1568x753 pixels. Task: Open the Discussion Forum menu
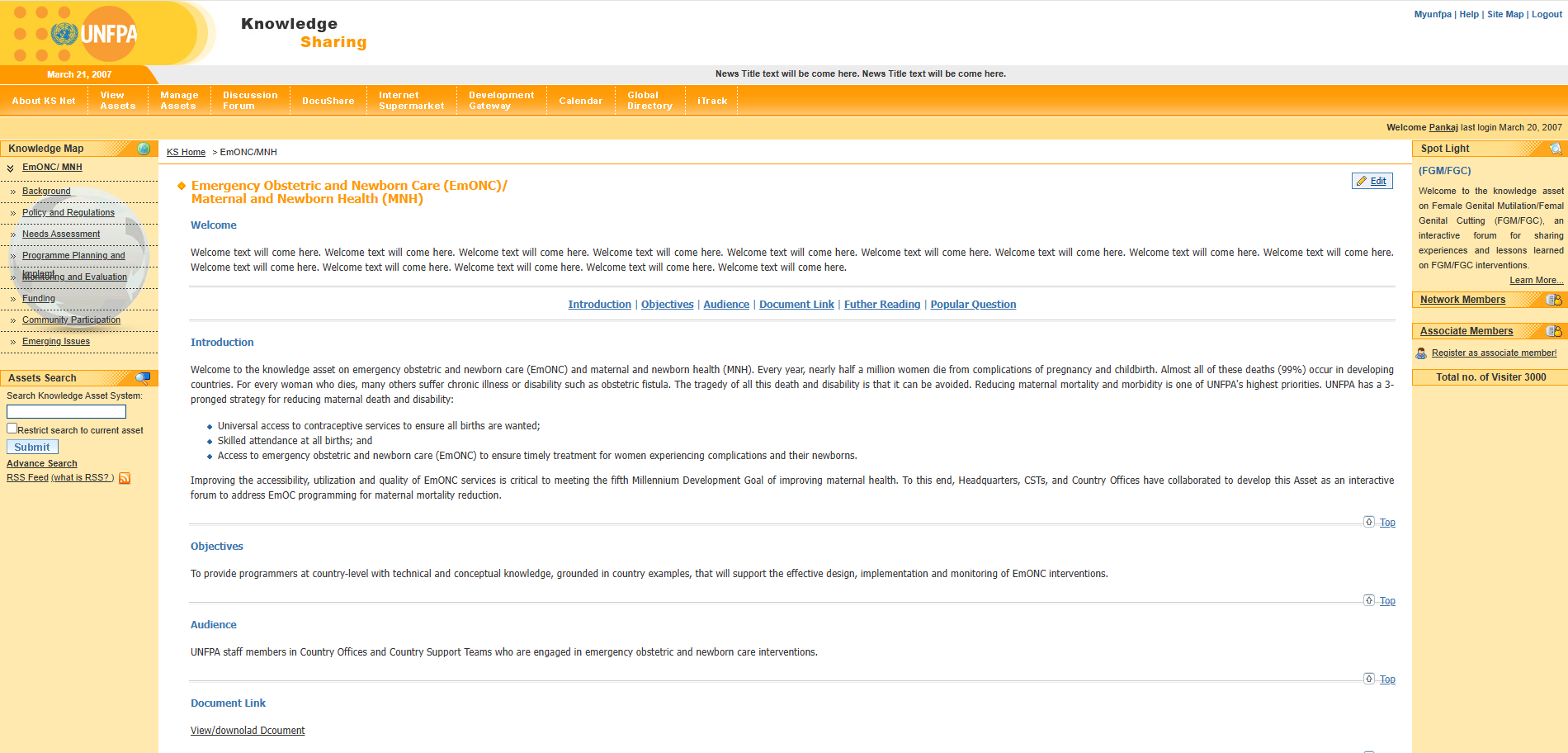[250, 101]
